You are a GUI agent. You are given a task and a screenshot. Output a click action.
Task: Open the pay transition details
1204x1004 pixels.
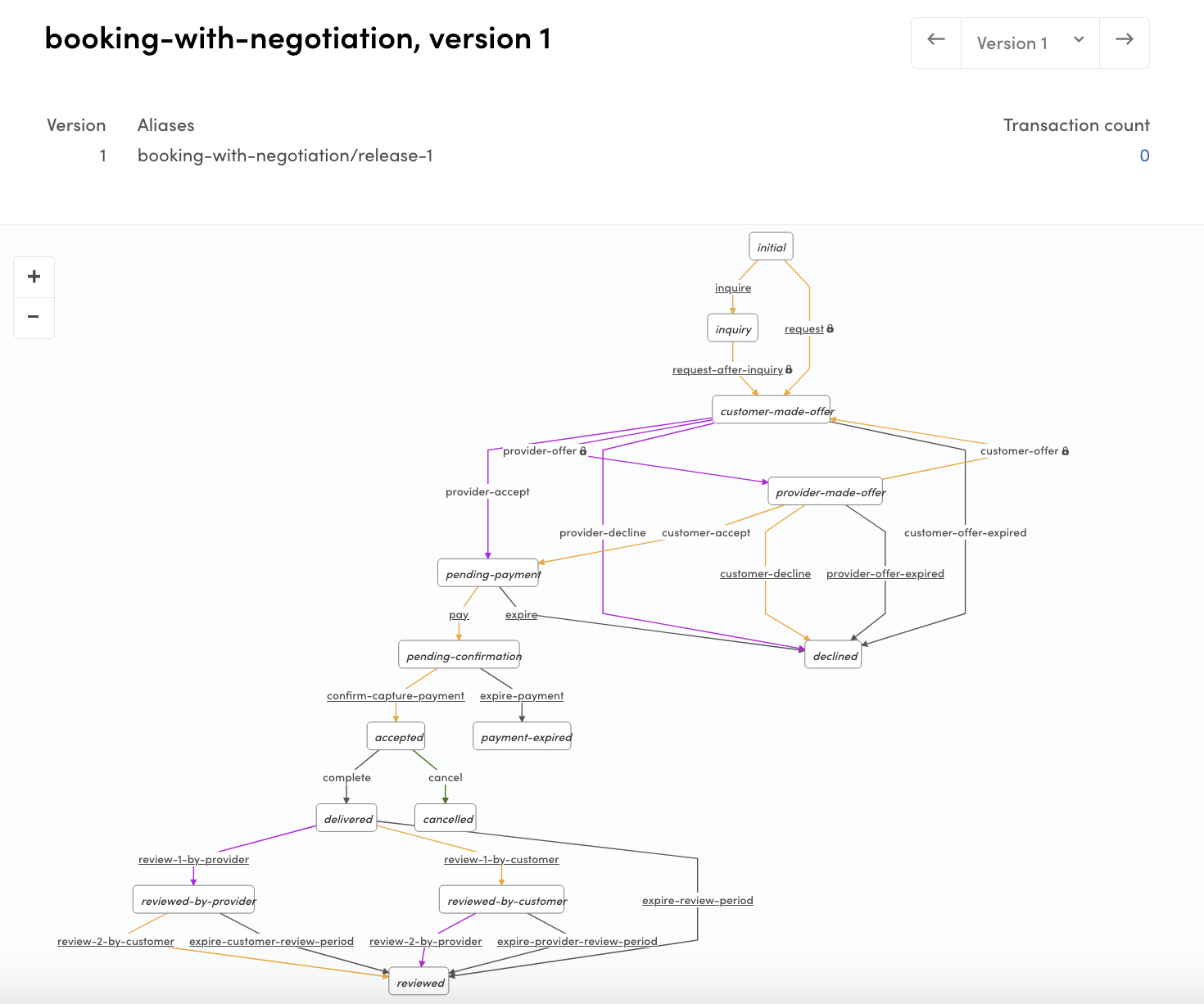click(458, 614)
